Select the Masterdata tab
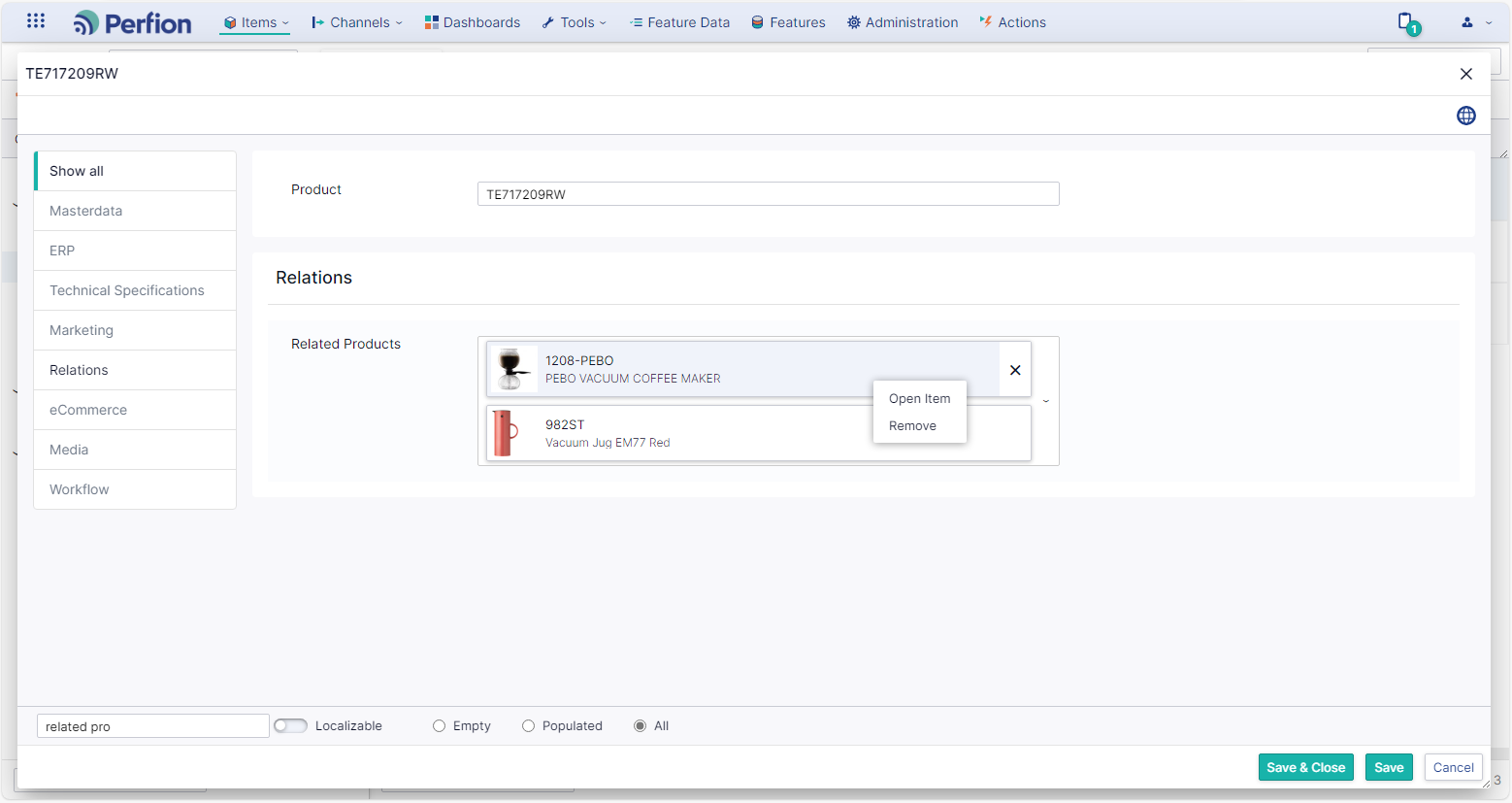 (135, 211)
